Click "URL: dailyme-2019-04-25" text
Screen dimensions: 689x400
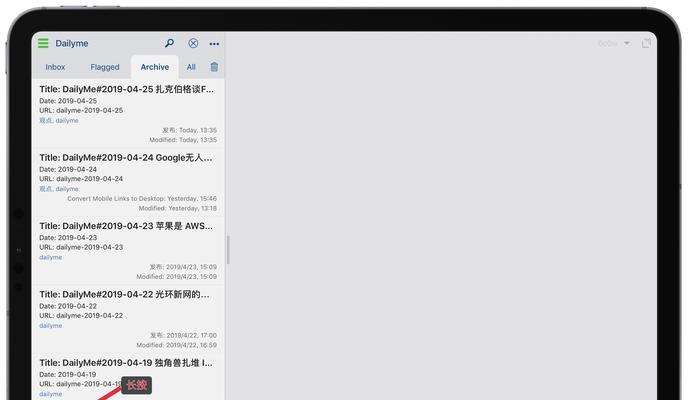81,110
